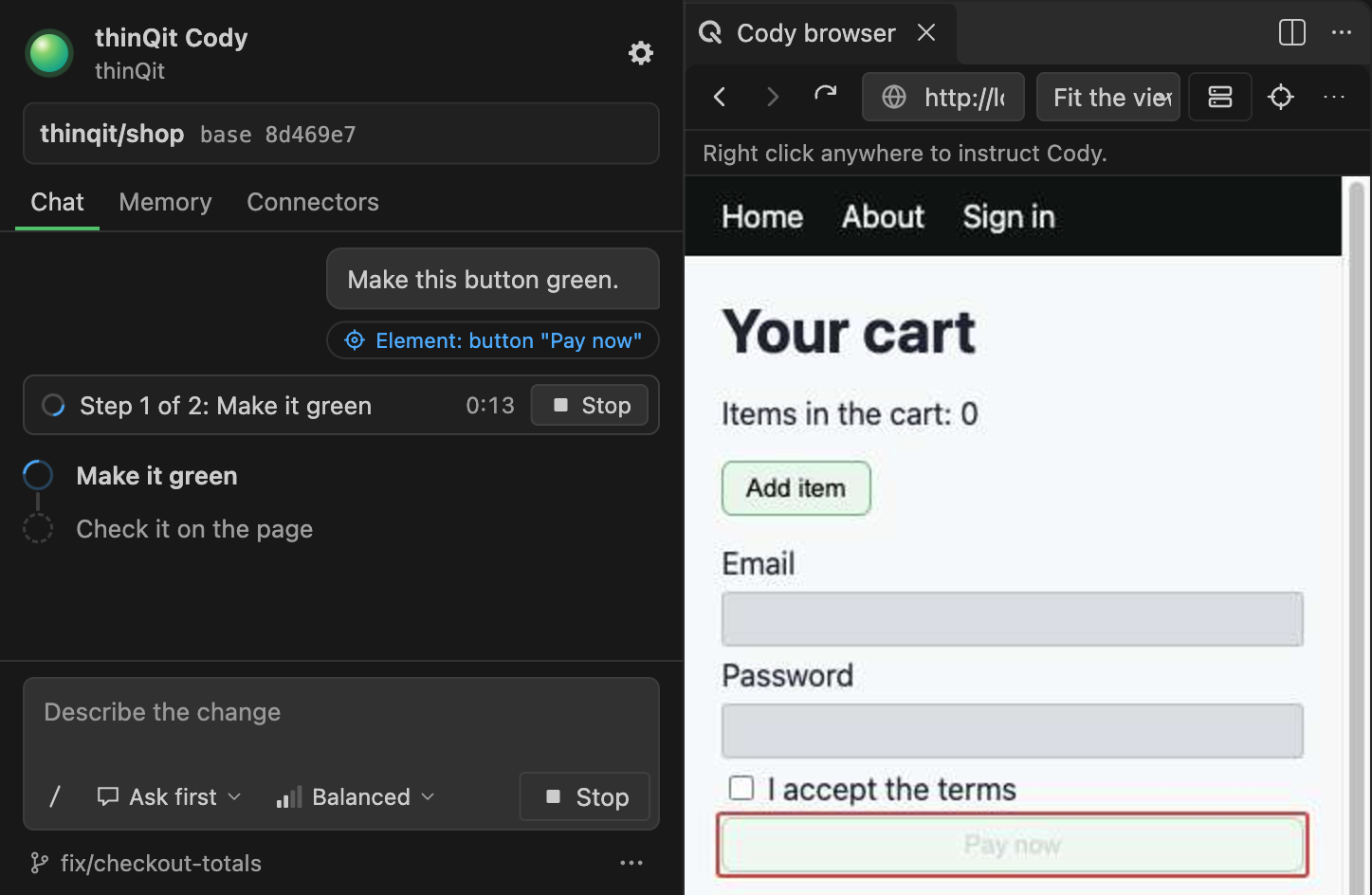The width and height of the screenshot is (1372, 895).
Task: Click the browser URL address bar
Action: 943,97
